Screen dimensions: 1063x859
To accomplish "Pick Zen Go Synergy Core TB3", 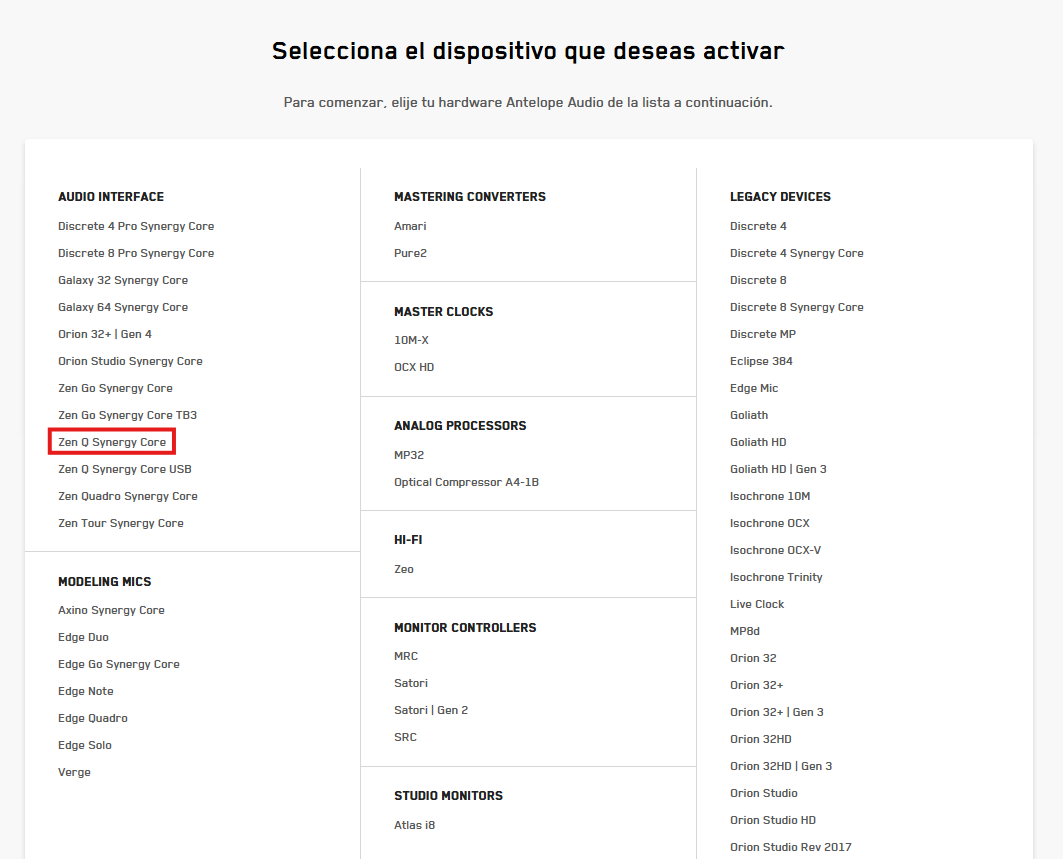I will point(127,415).
